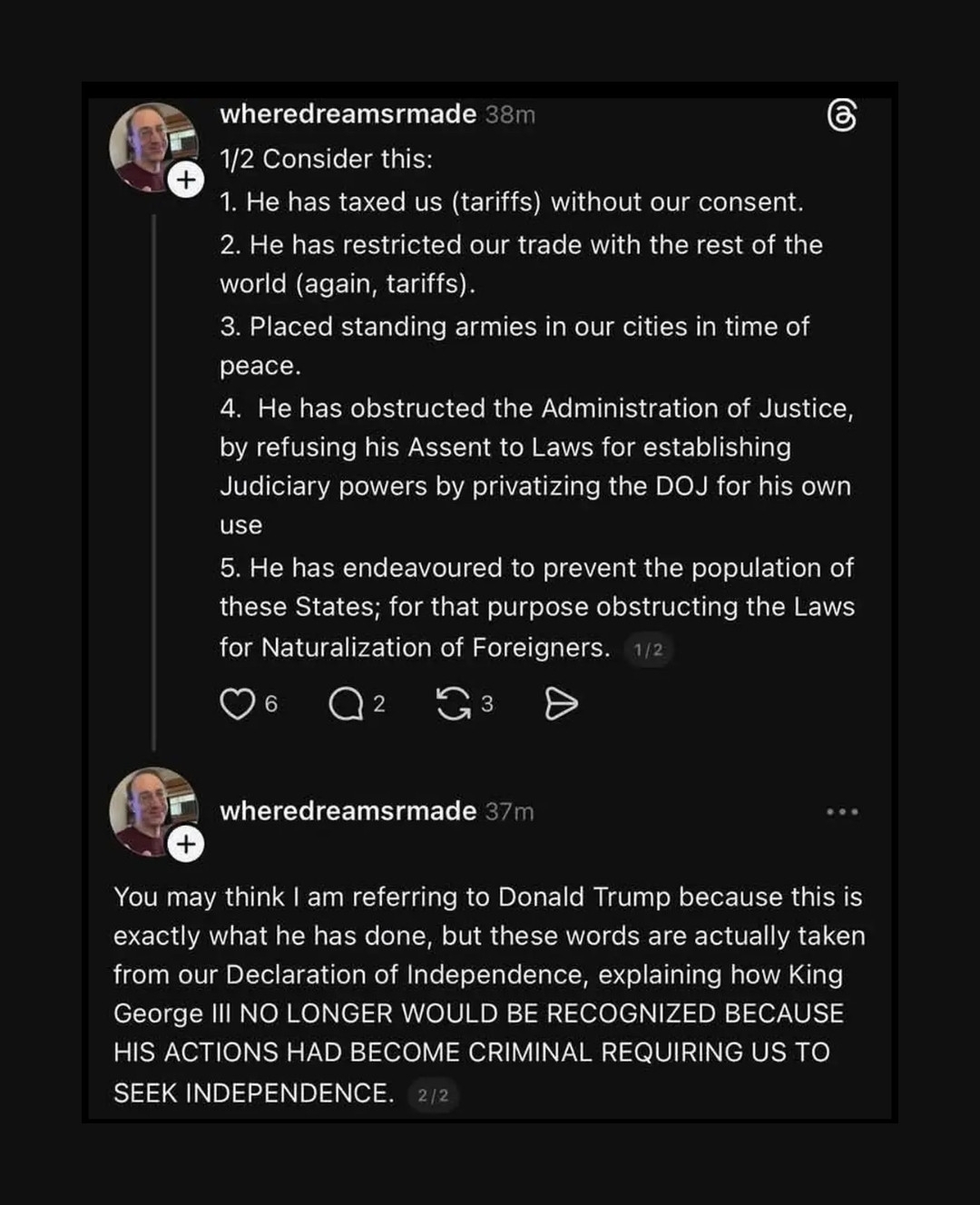
Task: Open replies via the comment bubble icon
Action: click(345, 703)
